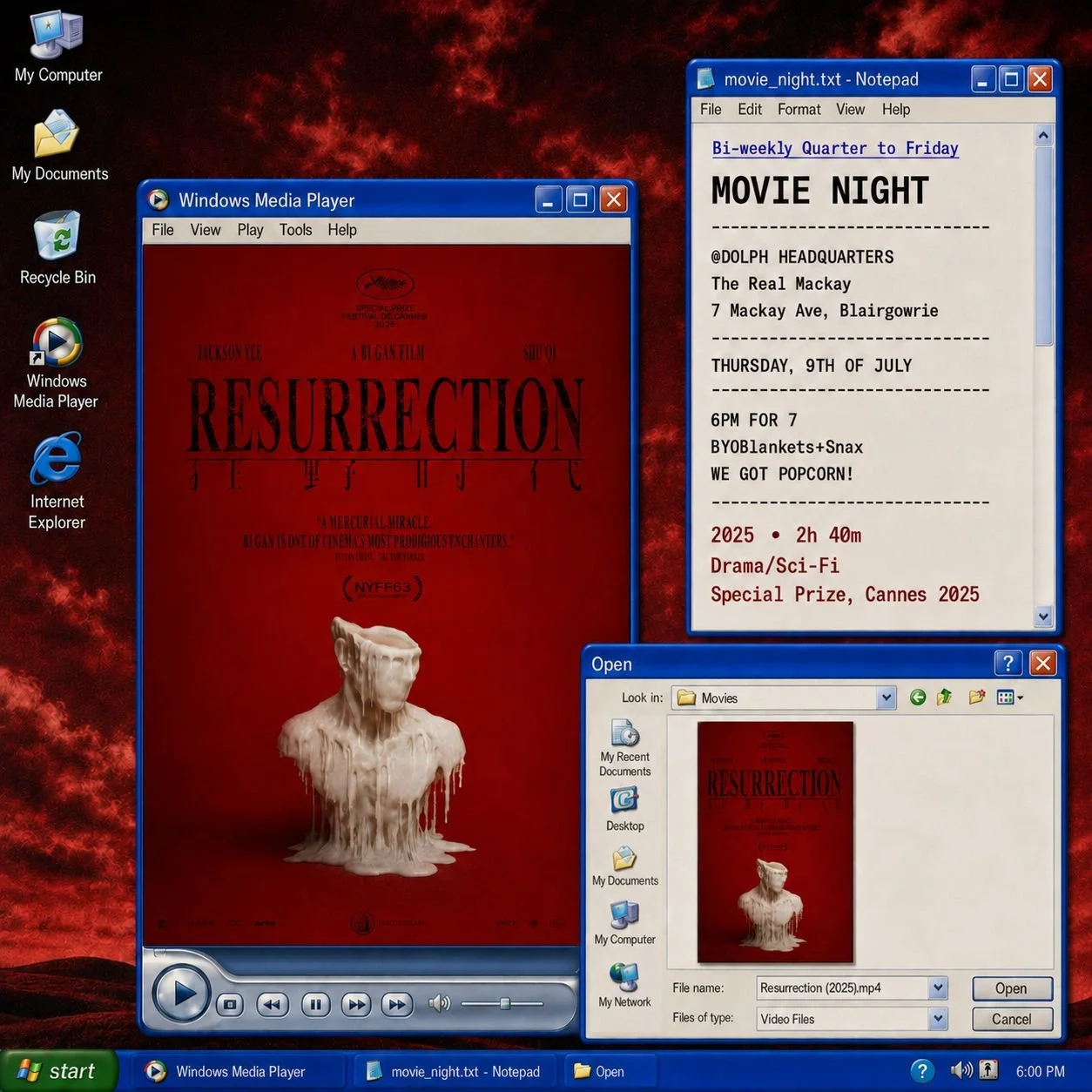
Task: Open the Views menu icon in Open dialog
Action: point(1009,698)
